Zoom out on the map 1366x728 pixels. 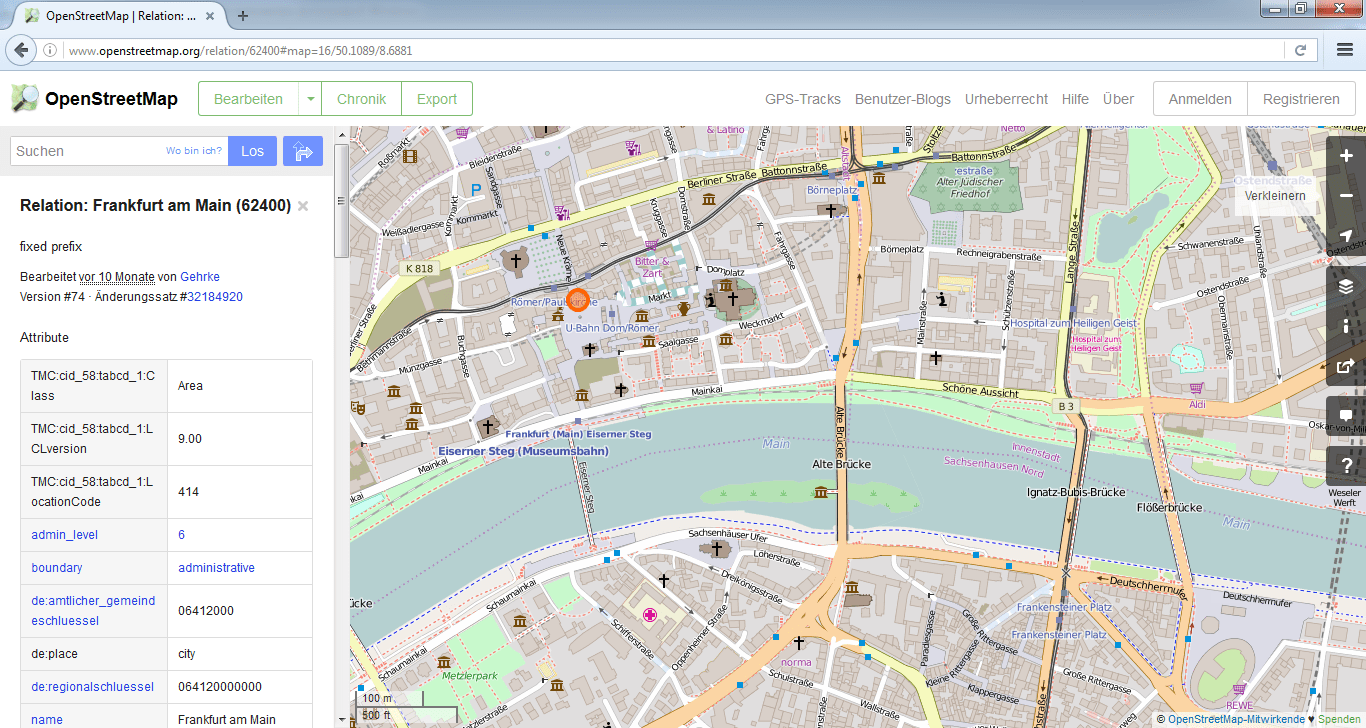point(1346,196)
